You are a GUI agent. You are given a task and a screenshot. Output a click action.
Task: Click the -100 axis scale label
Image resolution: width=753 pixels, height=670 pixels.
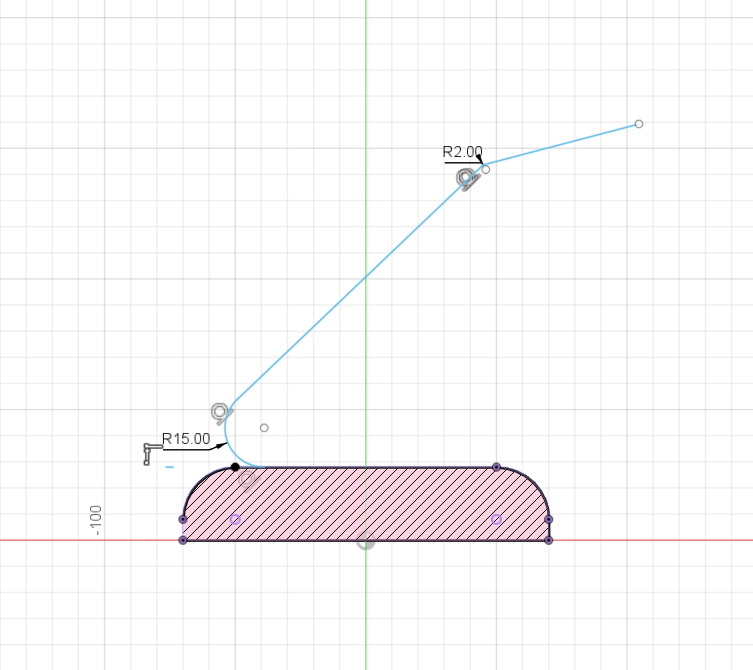click(96, 520)
